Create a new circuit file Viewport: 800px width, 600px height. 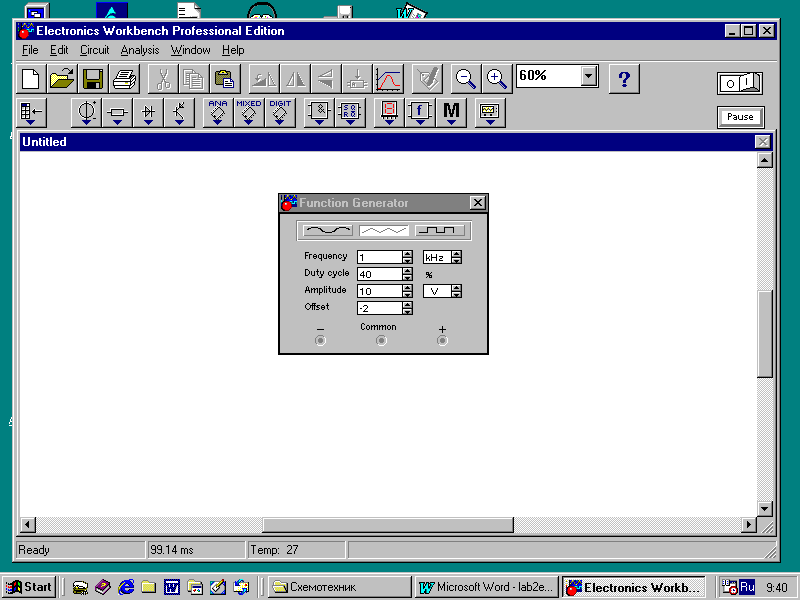[31, 79]
